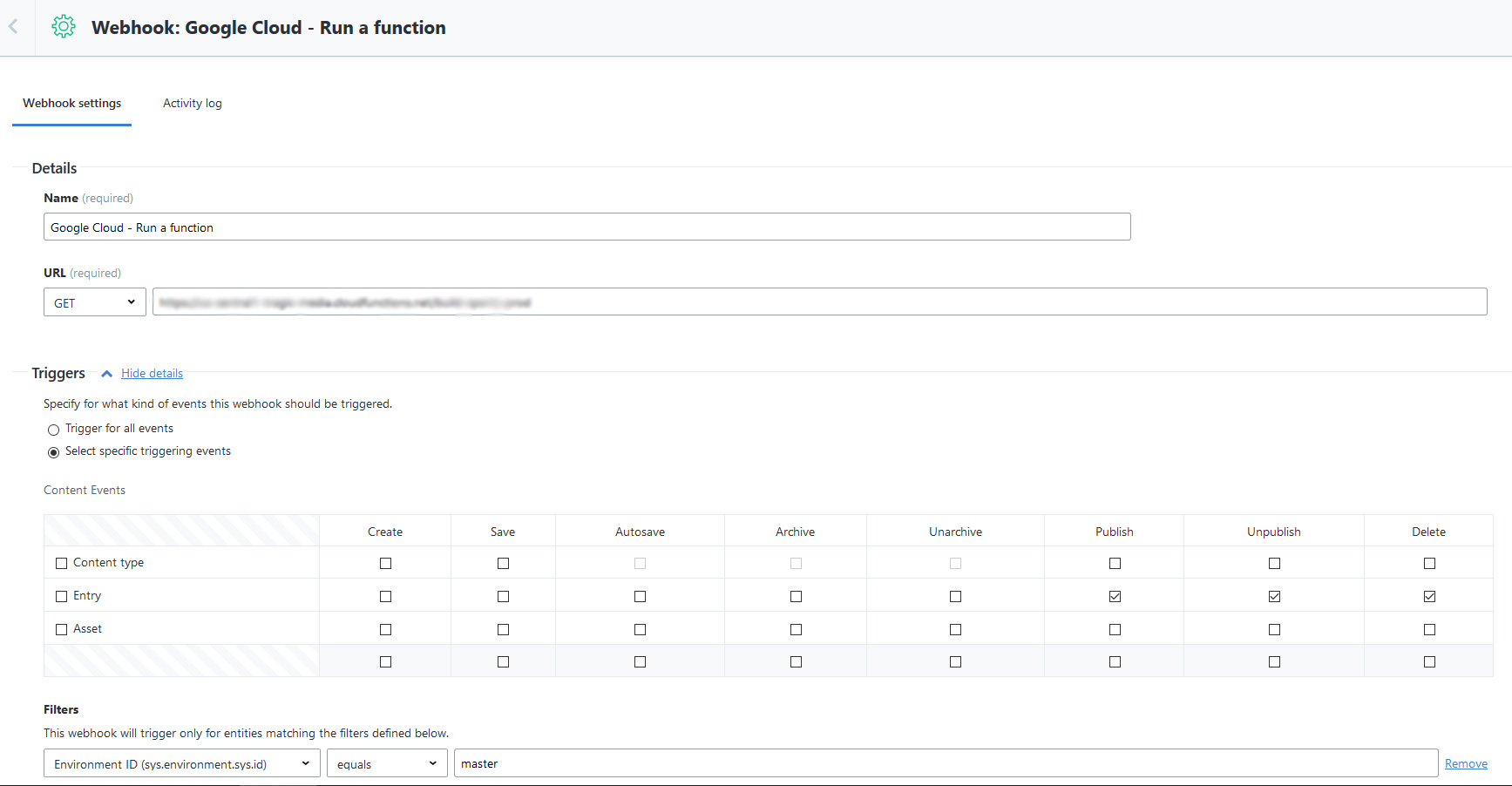Go back using the left chevron arrow

[14, 27]
